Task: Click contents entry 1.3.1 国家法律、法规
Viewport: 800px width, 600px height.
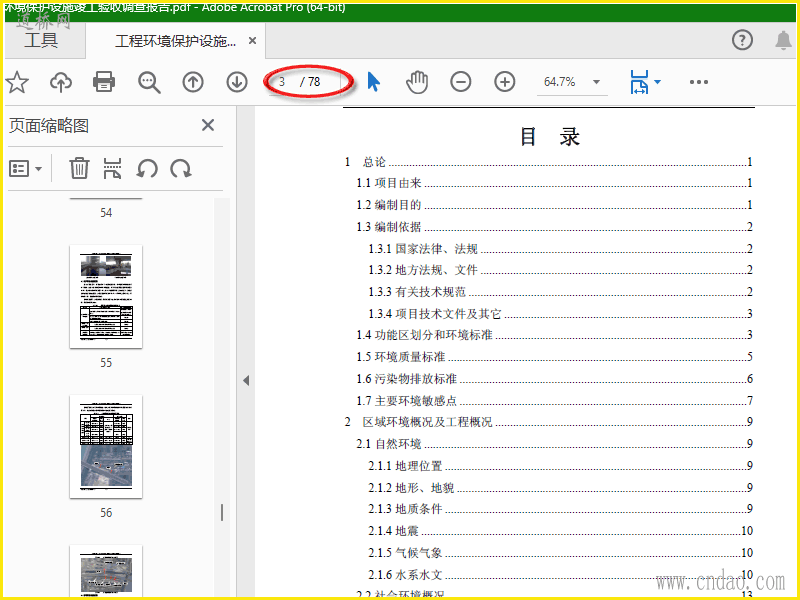Action: click(x=560, y=249)
